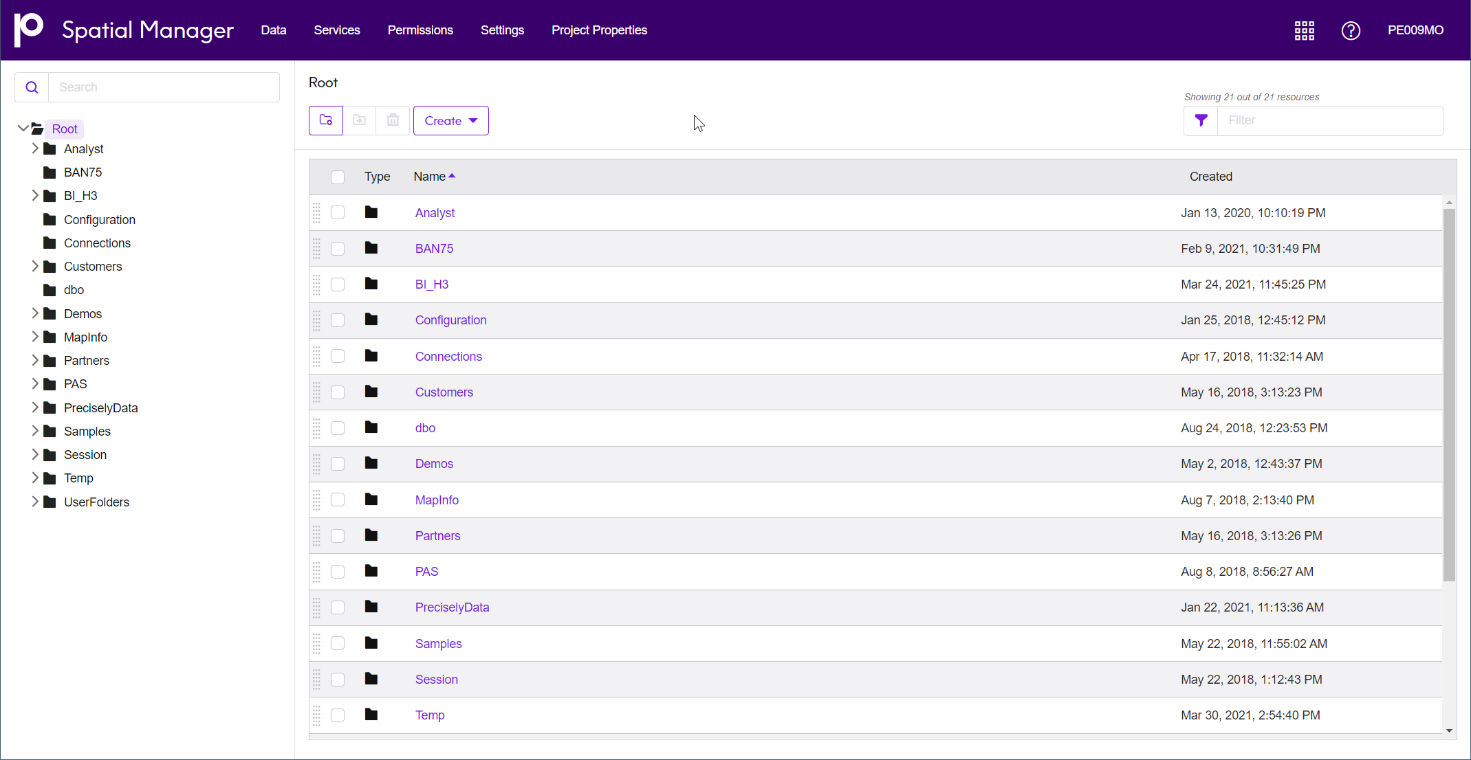Open the Create dropdown
The height and width of the screenshot is (760, 1471).
451,120
